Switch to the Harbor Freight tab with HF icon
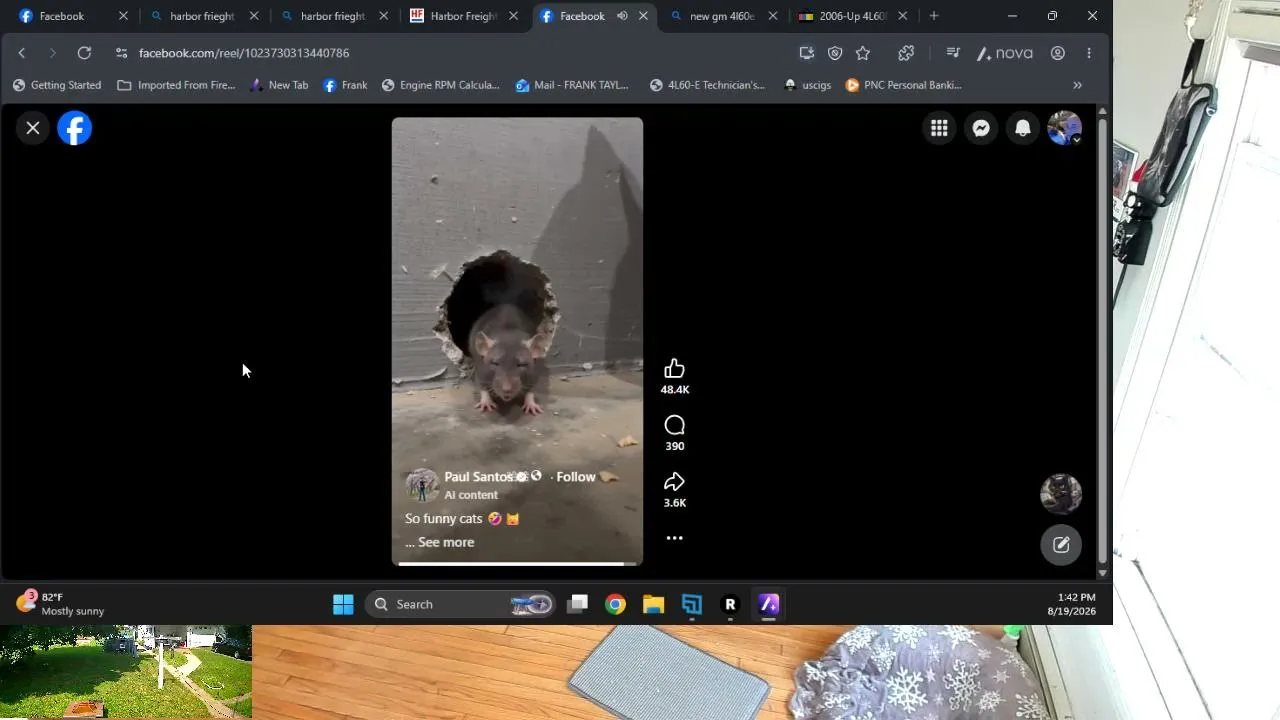The image size is (1280, 720). pyautogui.click(x=463, y=16)
